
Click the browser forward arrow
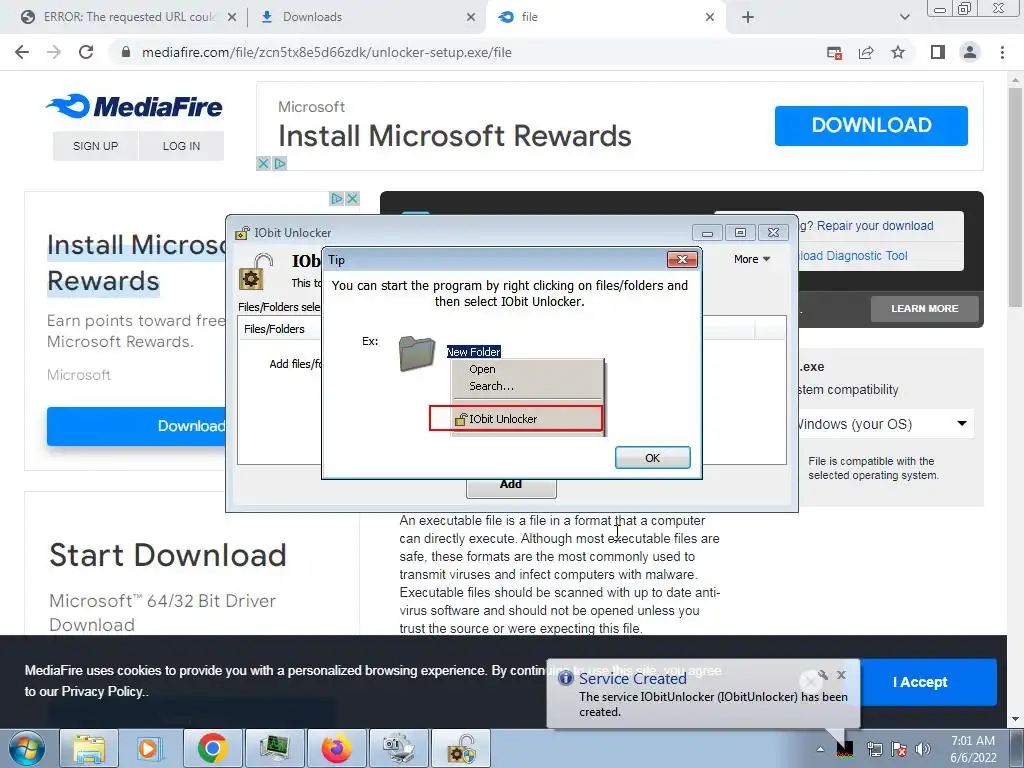coord(54,52)
